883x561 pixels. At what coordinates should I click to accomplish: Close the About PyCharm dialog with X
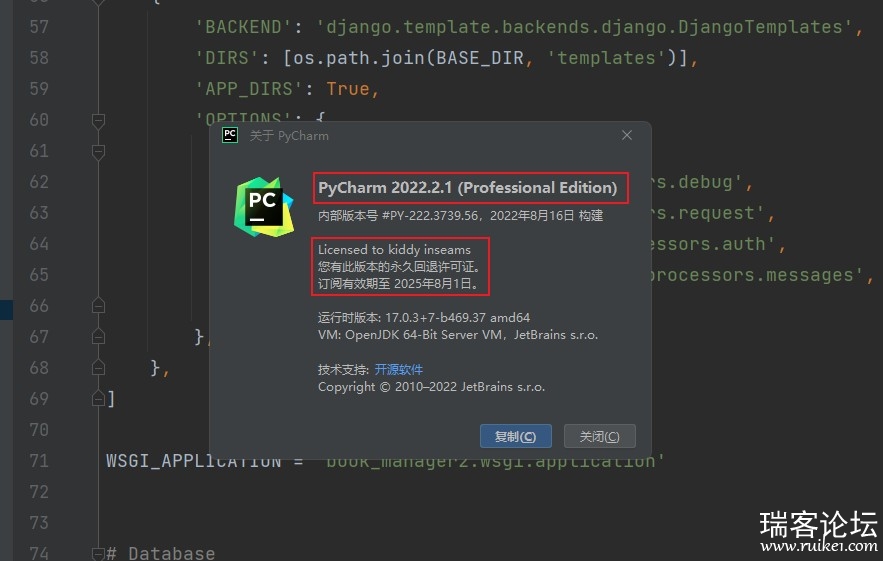click(x=627, y=135)
